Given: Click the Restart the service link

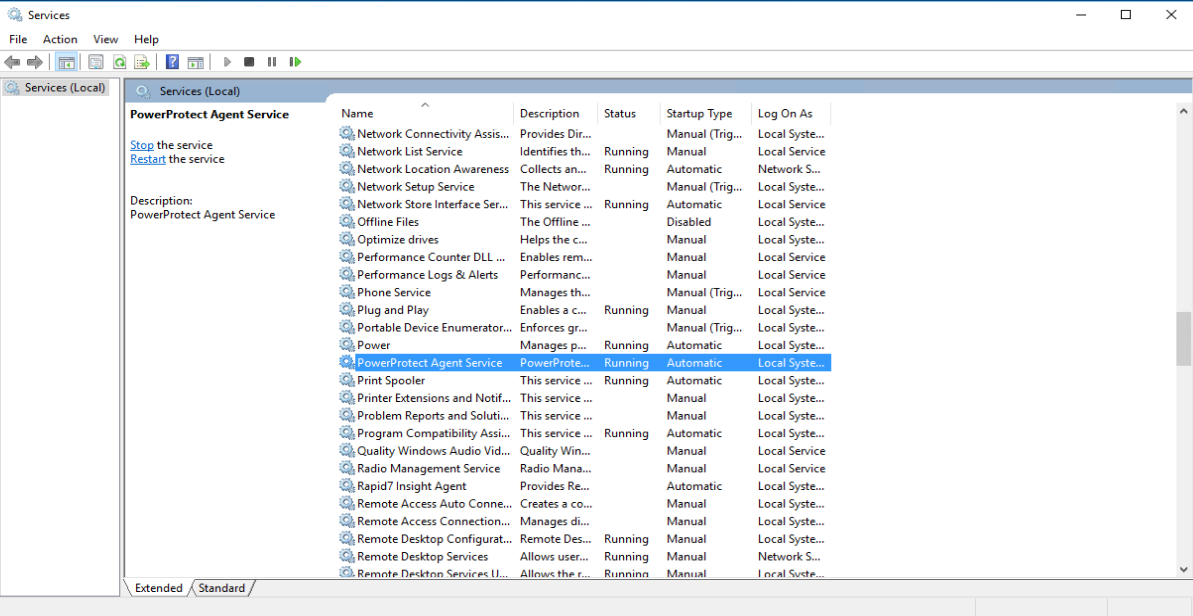Looking at the screenshot, I should click(x=148, y=159).
